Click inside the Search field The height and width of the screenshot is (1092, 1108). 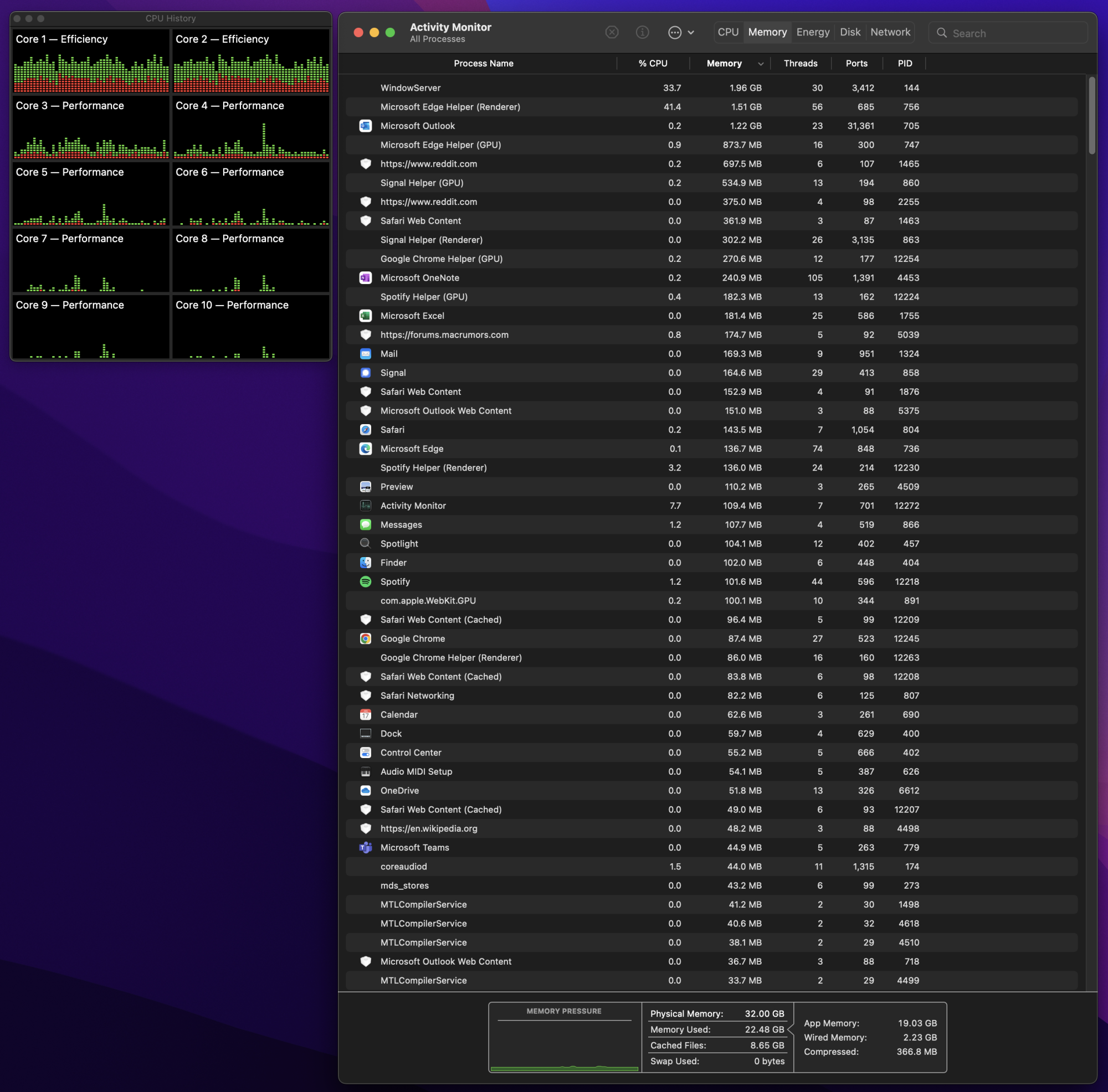[x=1008, y=33]
